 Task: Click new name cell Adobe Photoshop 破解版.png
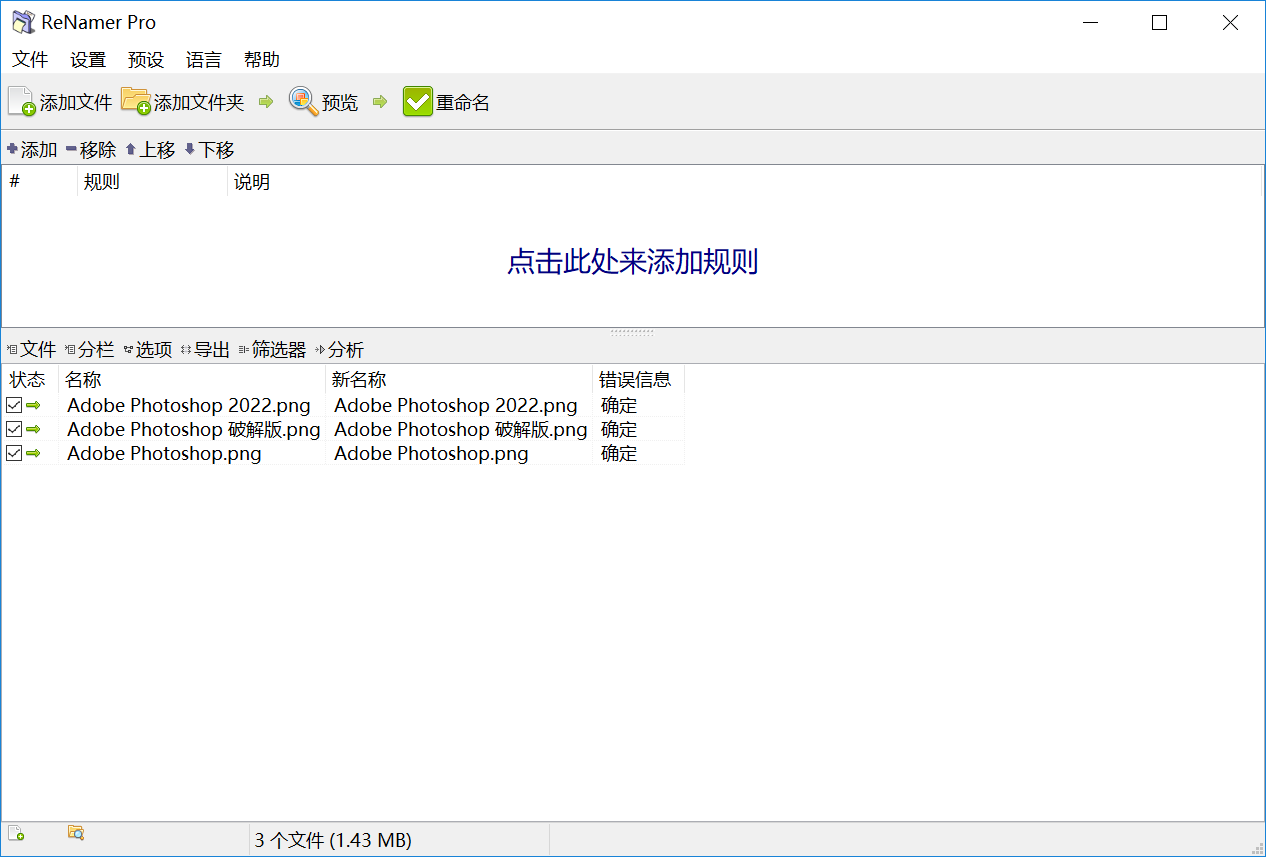tap(461, 429)
